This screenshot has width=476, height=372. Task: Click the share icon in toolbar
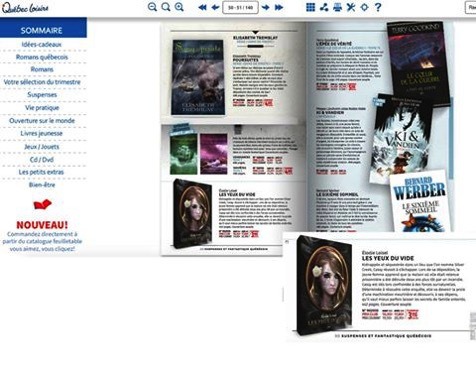click(x=324, y=7)
